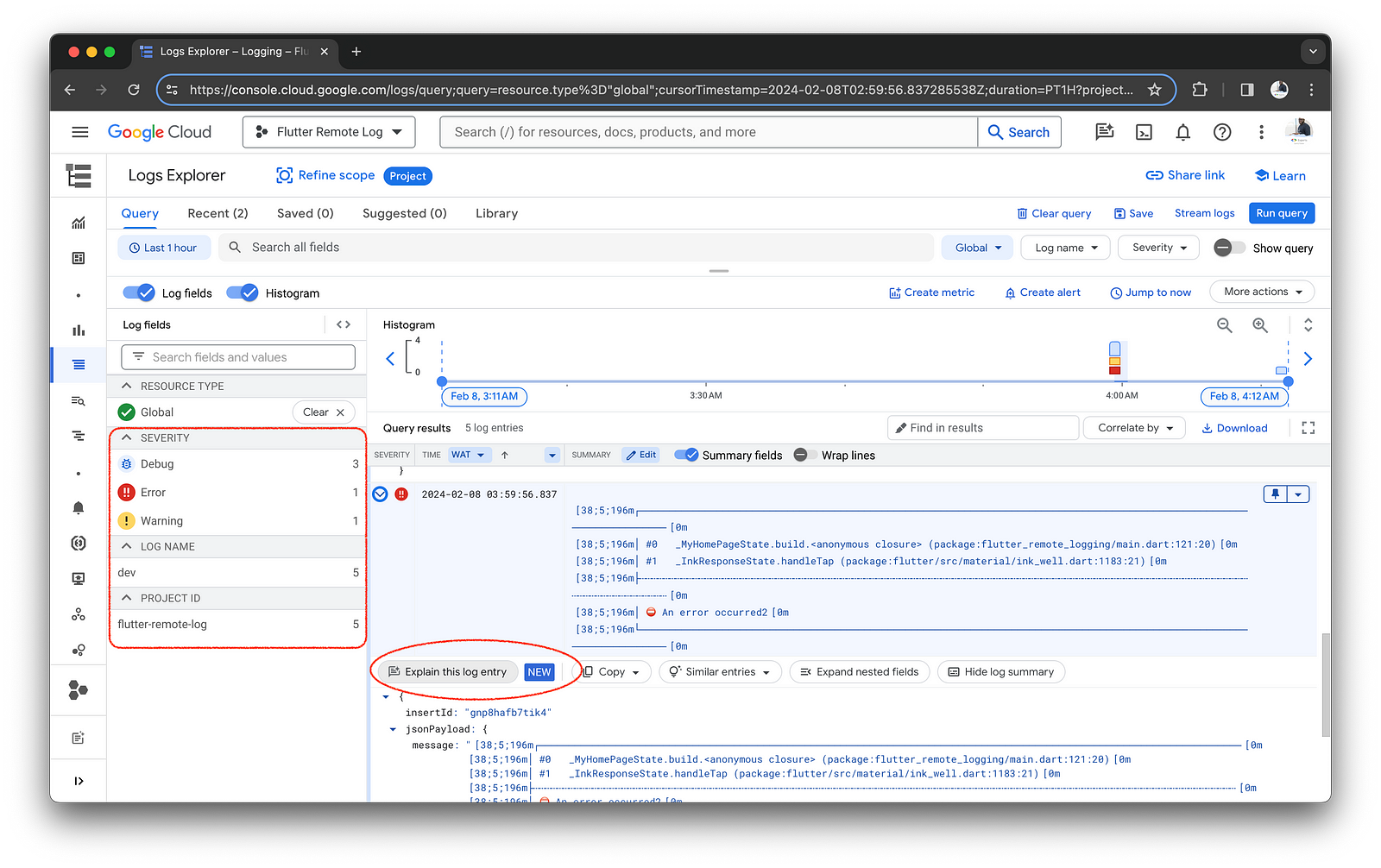The width and height of the screenshot is (1381, 868).
Task: Switch to the Saved (0) tab
Action: (305, 213)
